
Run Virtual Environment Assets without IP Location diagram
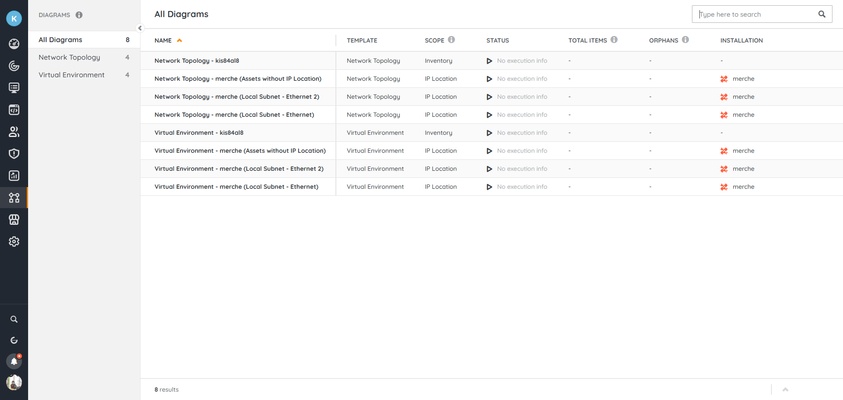[x=489, y=151]
